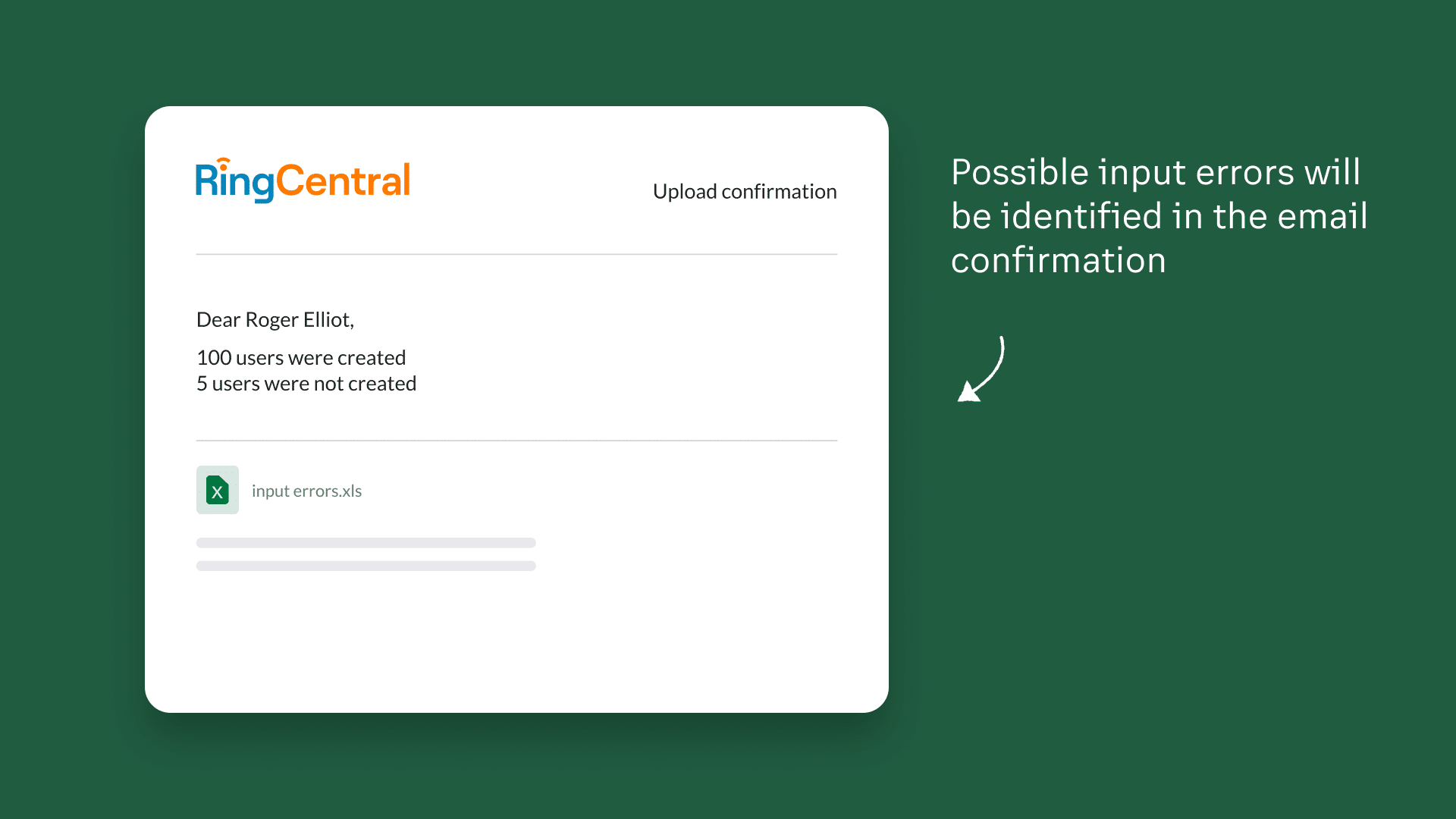Click the RingCentral logo
1456x819 pixels.
[303, 181]
